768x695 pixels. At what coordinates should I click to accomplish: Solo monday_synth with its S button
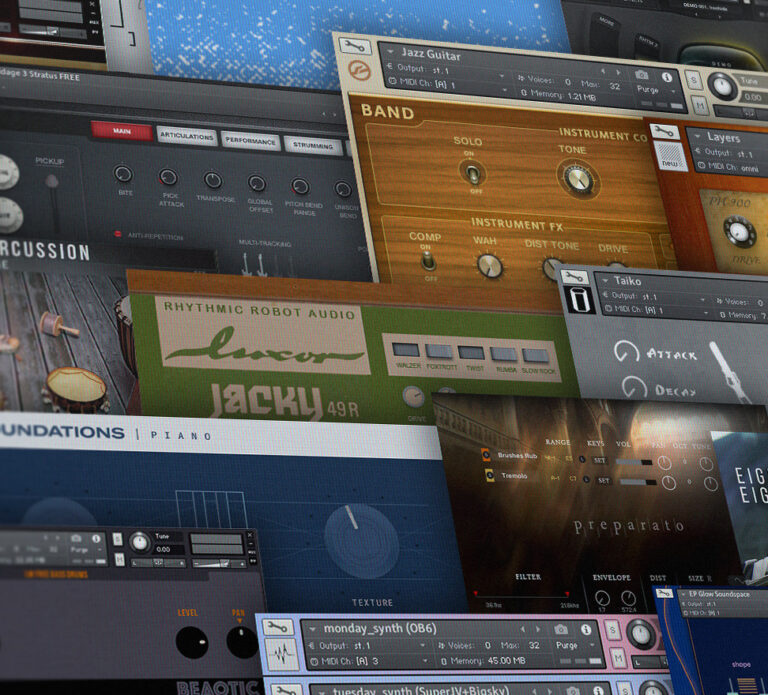click(x=613, y=630)
